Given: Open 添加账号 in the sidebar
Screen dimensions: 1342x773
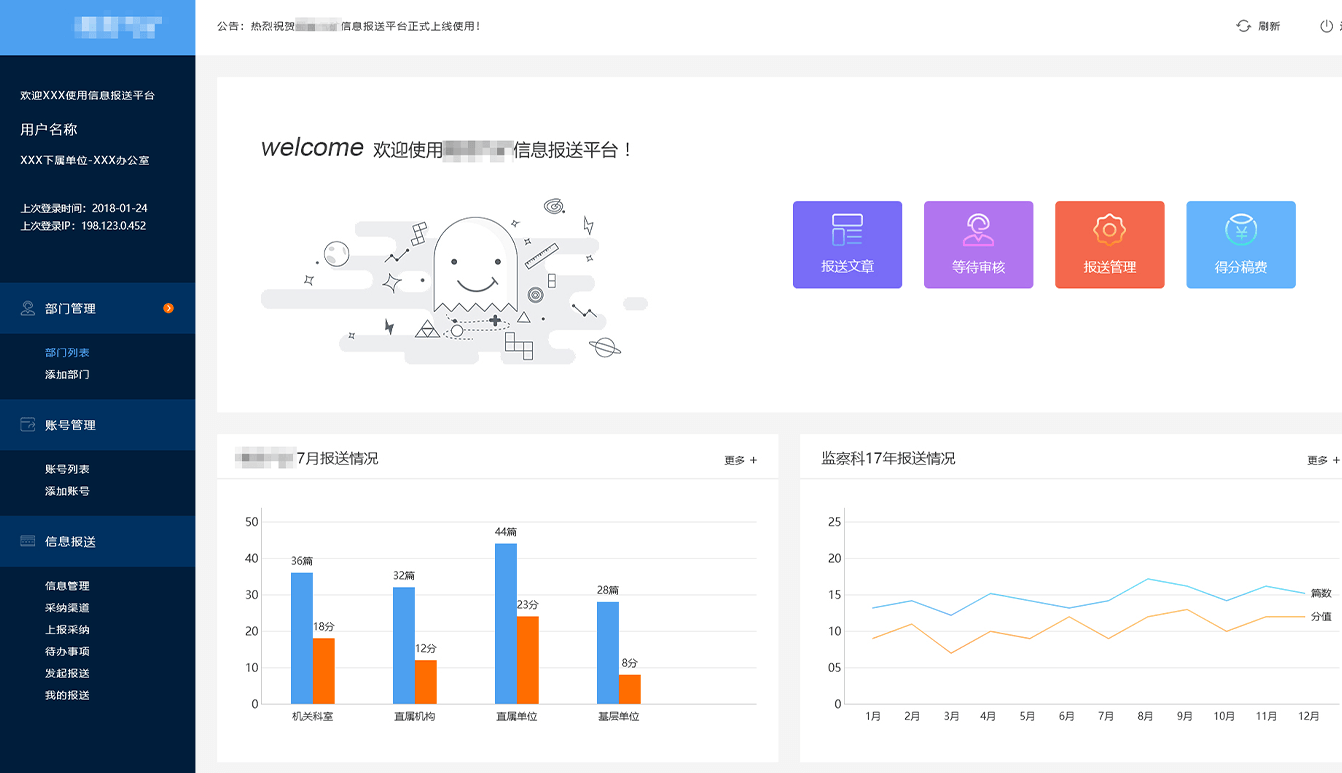Looking at the screenshot, I should [x=67, y=491].
